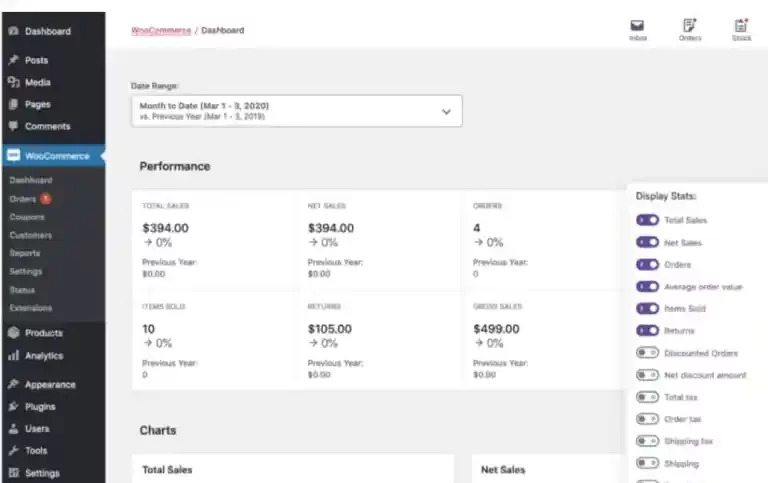The width and height of the screenshot is (768, 483).
Task: Expand the Date Range dropdown
Action: 296,111
